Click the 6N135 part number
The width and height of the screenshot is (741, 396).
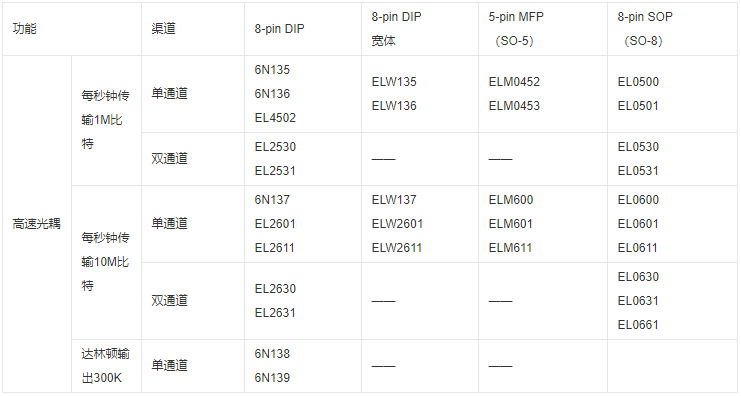pos(272,70)
